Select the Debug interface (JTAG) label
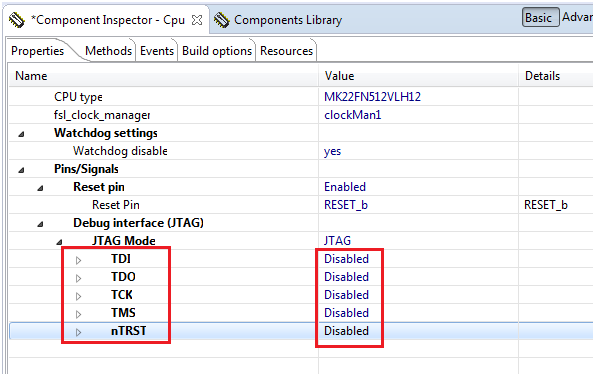The image size is (605, 378). 138,223
